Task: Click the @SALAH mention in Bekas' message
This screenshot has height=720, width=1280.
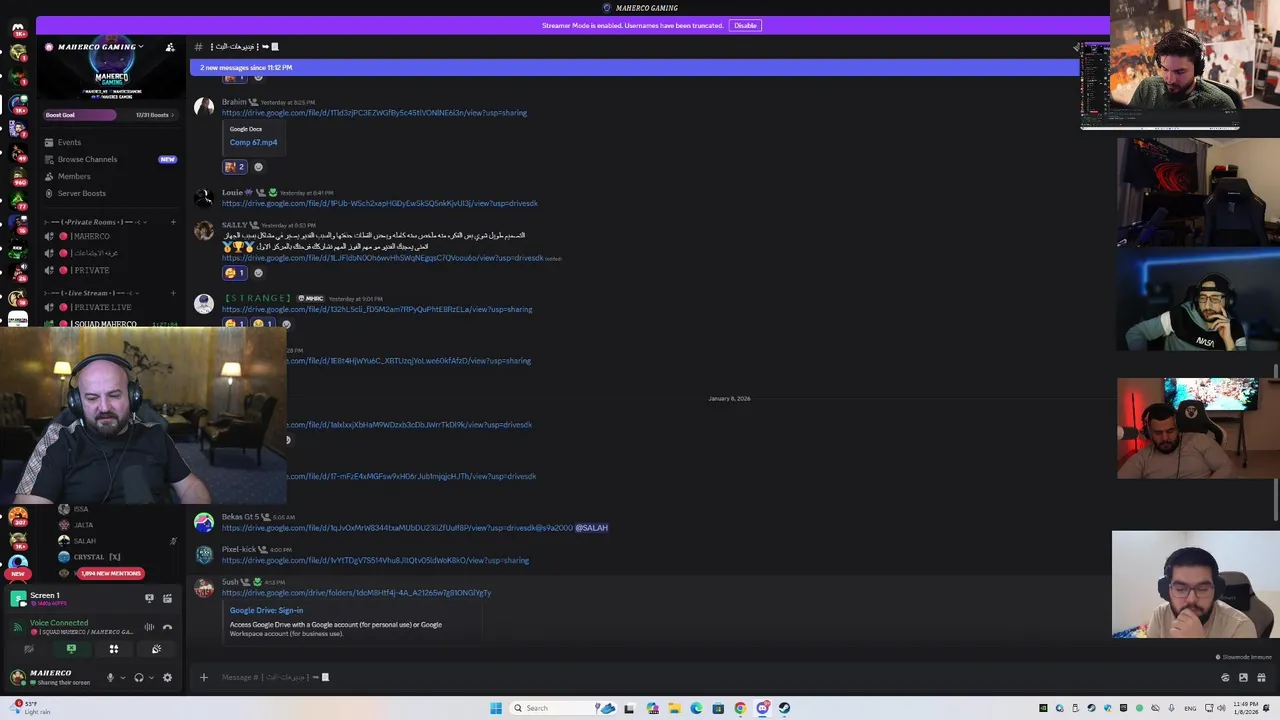Action: coord(591,528)
